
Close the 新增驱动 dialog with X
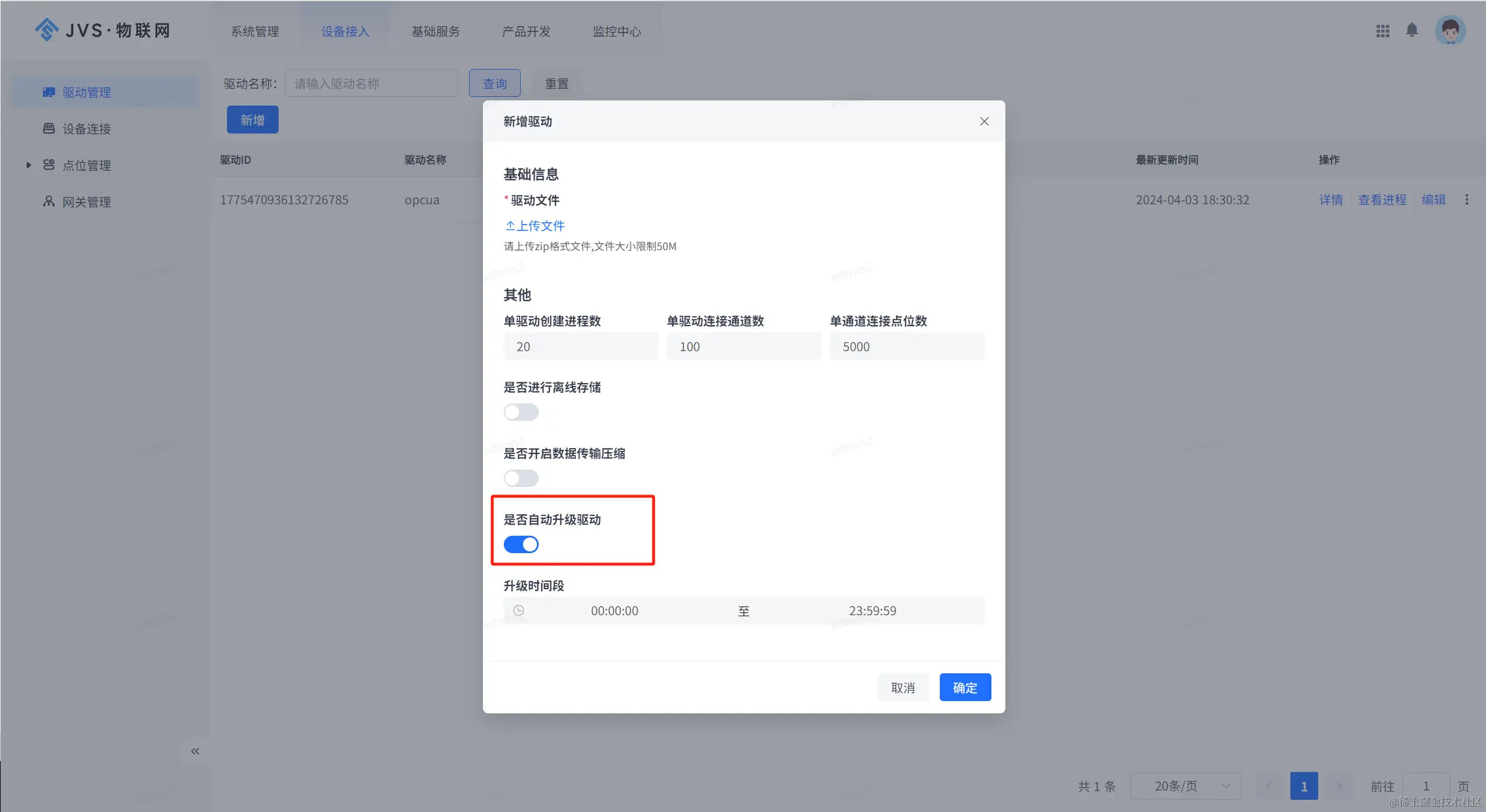click(x=984, y=121)
